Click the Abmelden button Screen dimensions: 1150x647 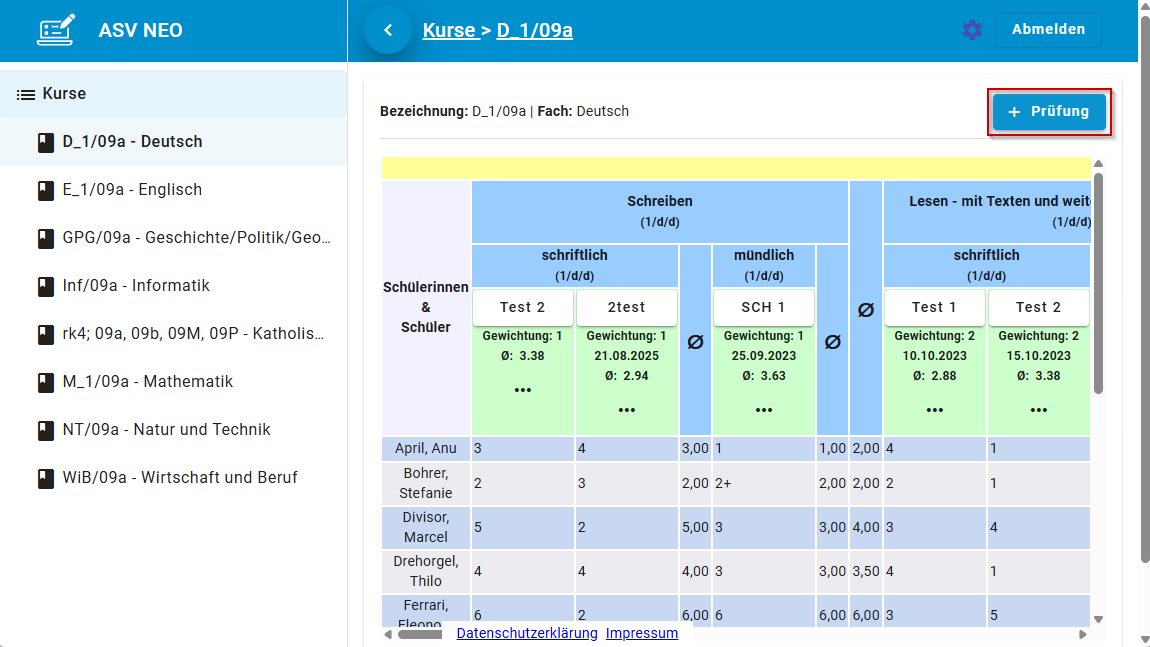click(x=1048, y=30)
